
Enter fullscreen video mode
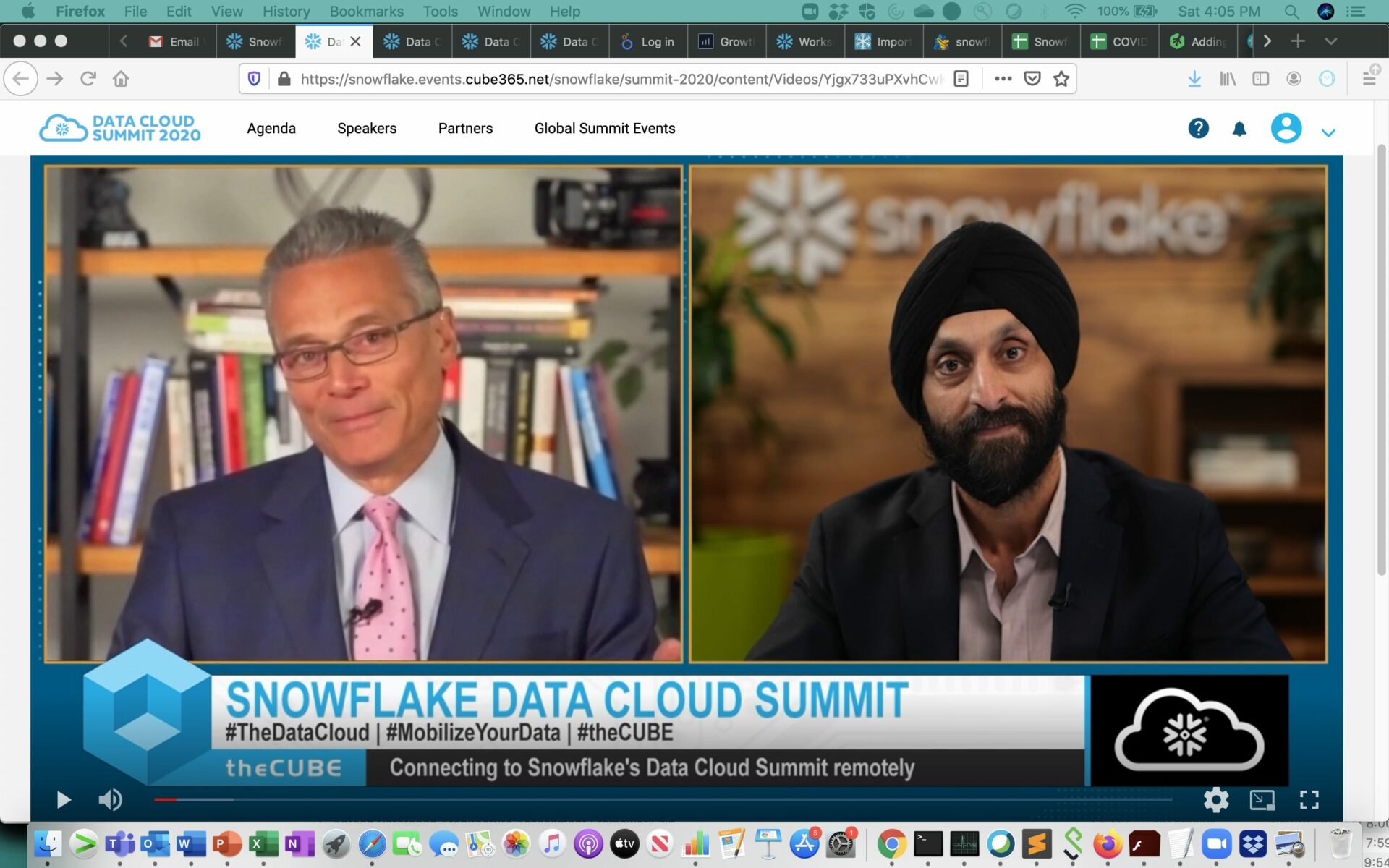[1309, 800]
